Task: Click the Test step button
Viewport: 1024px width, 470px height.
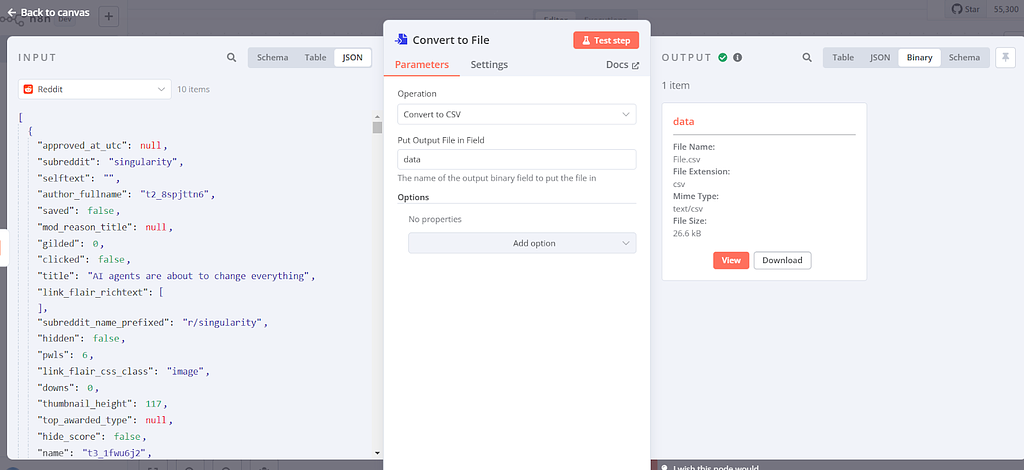Action: 605,40
